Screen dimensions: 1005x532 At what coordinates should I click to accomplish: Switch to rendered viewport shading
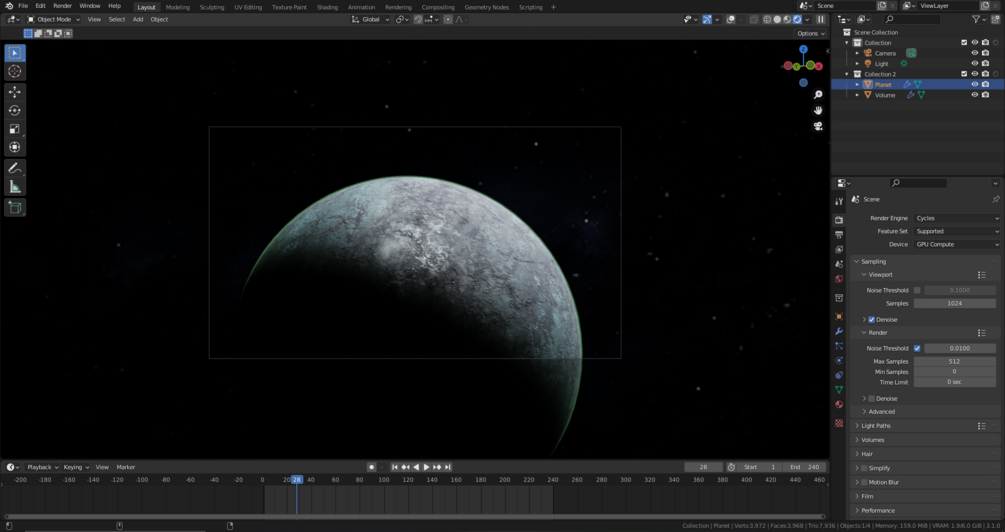coord(797,19)
